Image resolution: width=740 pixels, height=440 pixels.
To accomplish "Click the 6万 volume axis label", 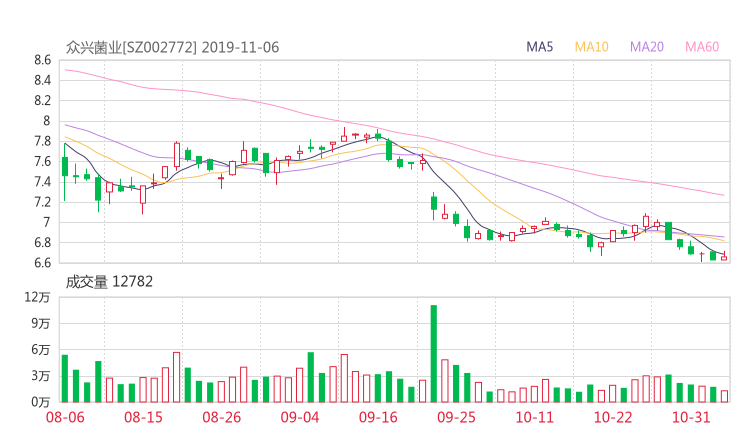I will pos(41,350).
